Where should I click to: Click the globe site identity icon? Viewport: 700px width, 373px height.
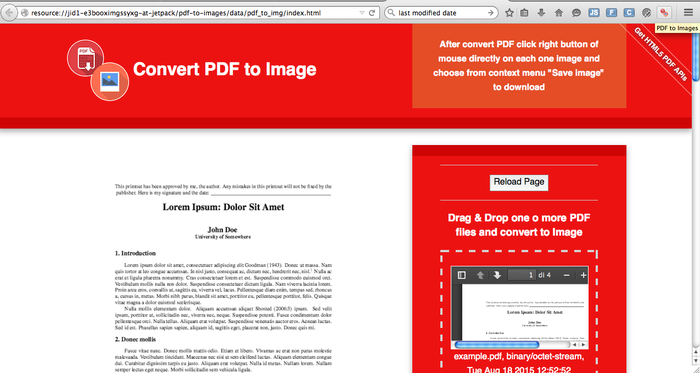pos(25,13)
